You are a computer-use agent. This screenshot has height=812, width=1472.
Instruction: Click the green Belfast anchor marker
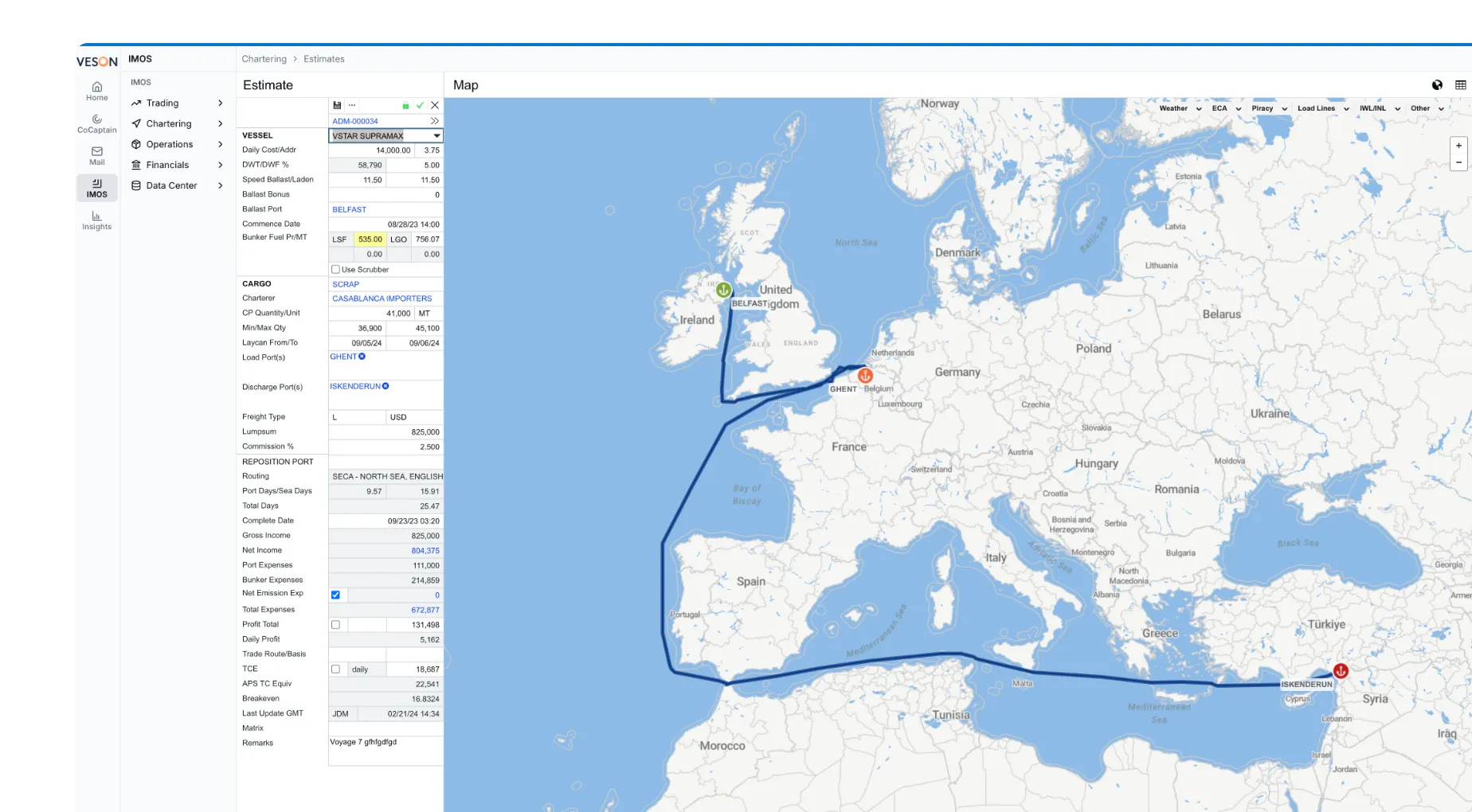tap(723, 290)
